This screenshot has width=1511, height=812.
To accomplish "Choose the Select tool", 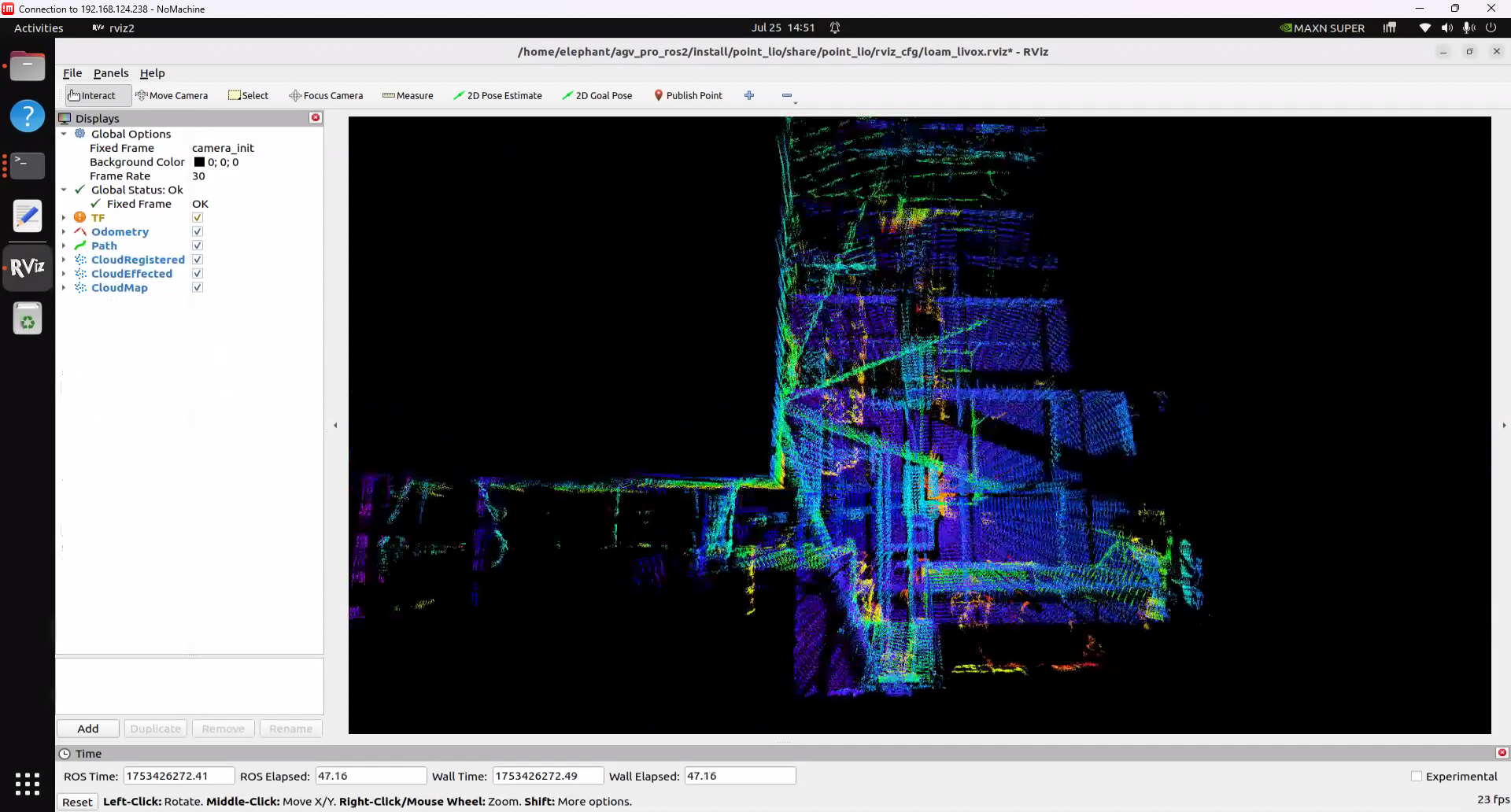I will (x=248, y=95).
